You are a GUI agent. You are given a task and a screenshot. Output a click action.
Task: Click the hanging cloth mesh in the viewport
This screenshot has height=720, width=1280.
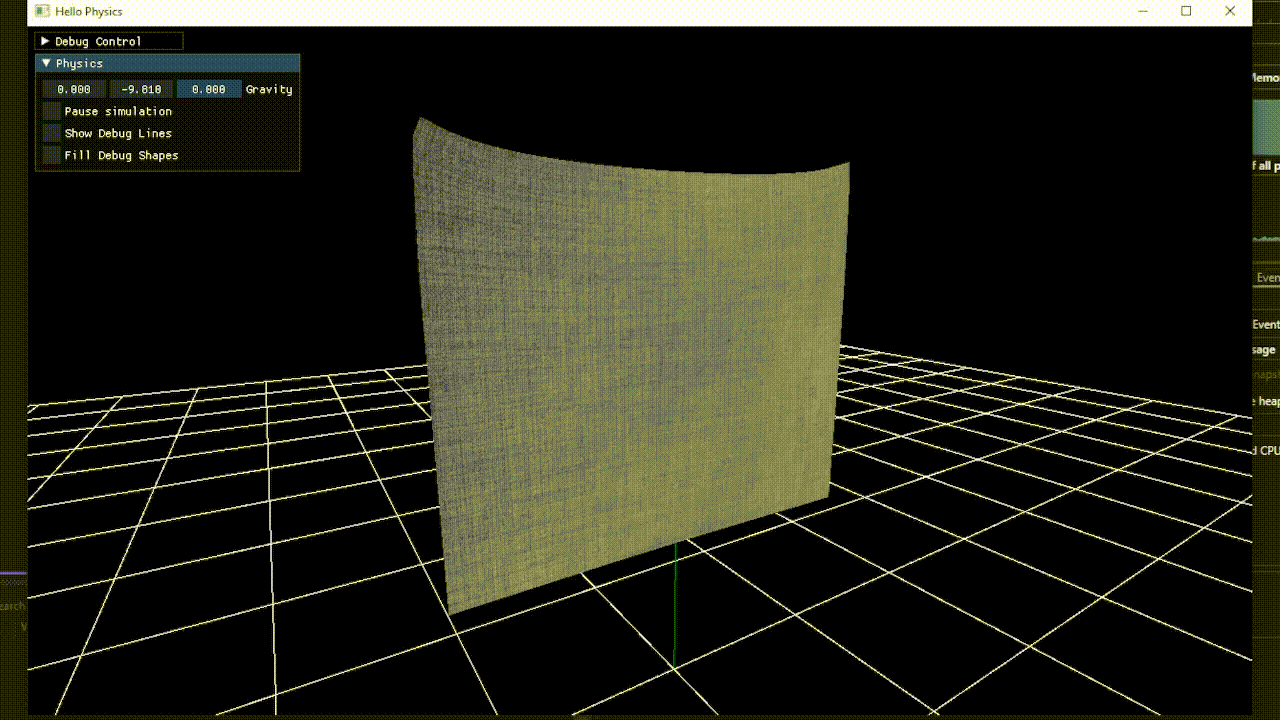pos(630,330)
